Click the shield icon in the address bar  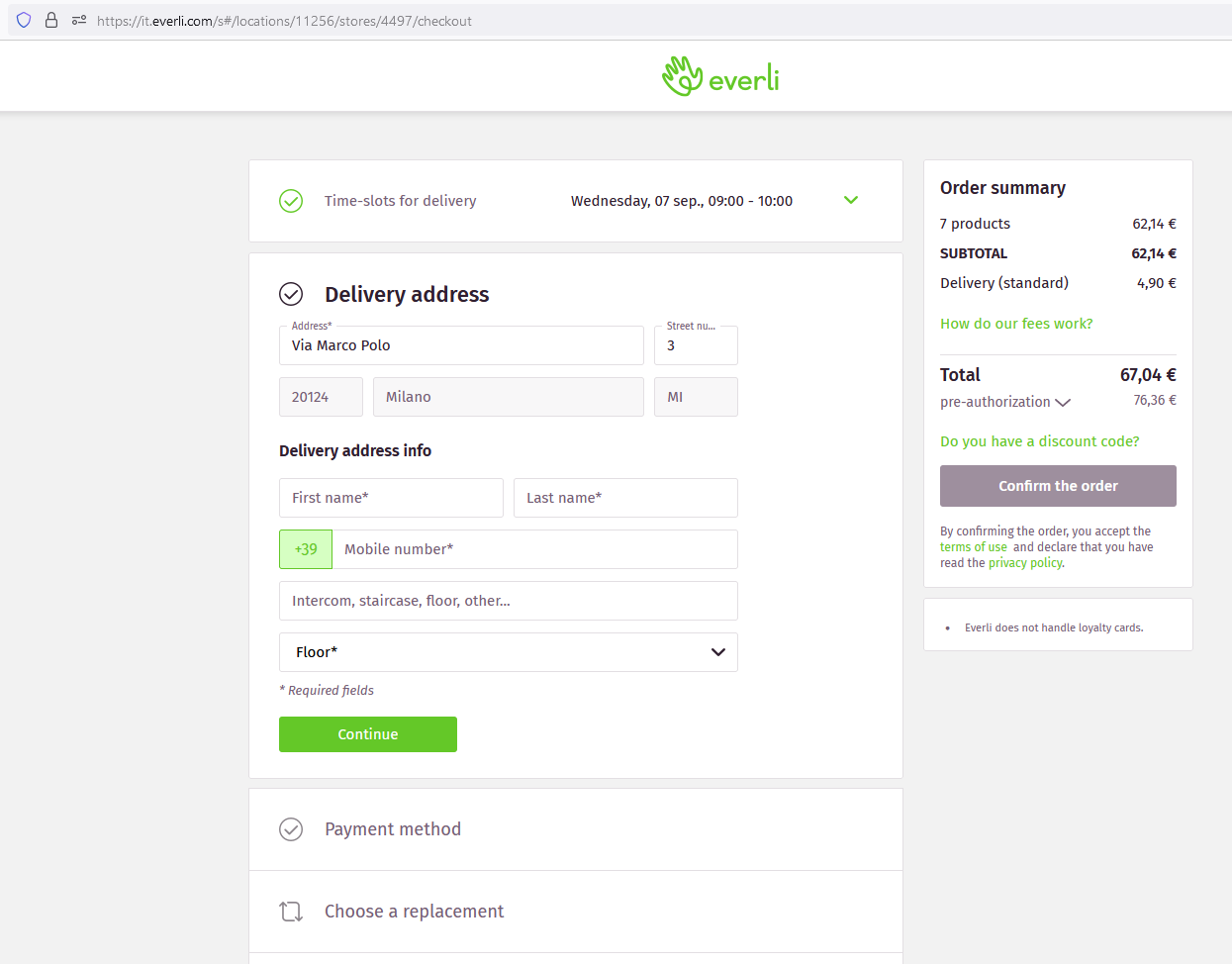pyautogui.click(x=23, y=20)
